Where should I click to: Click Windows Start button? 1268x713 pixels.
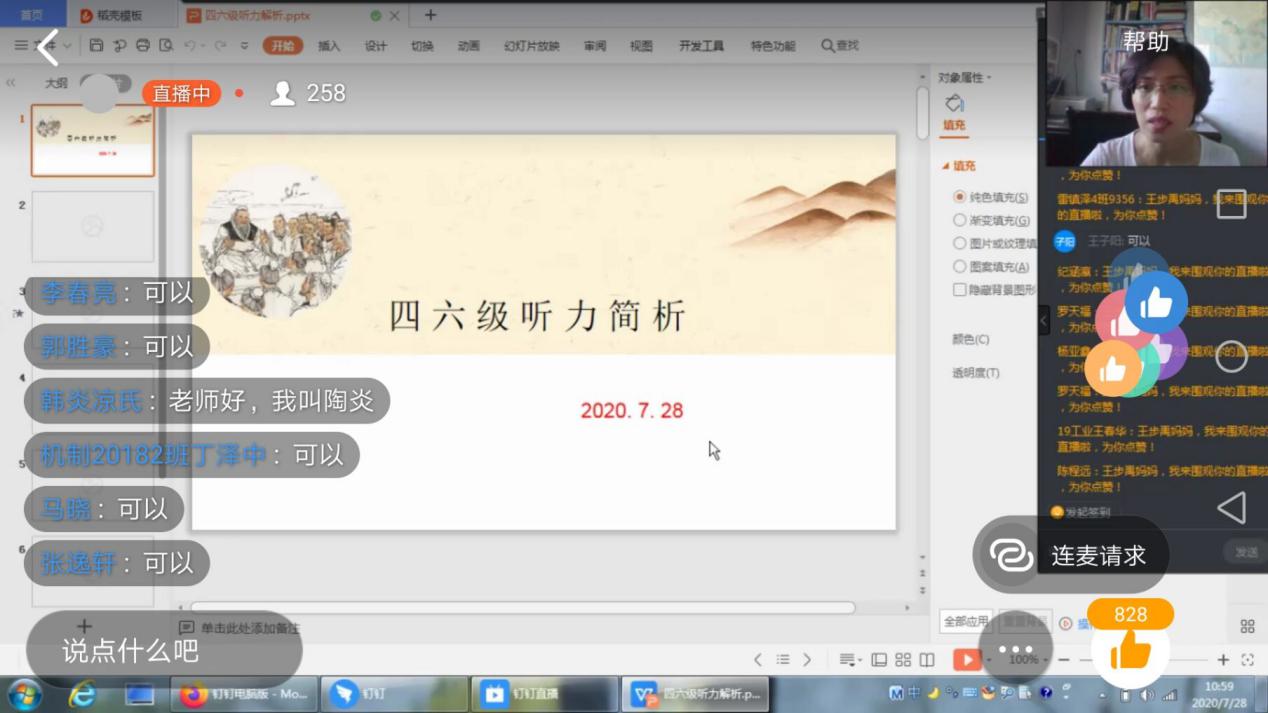[25, 694]
